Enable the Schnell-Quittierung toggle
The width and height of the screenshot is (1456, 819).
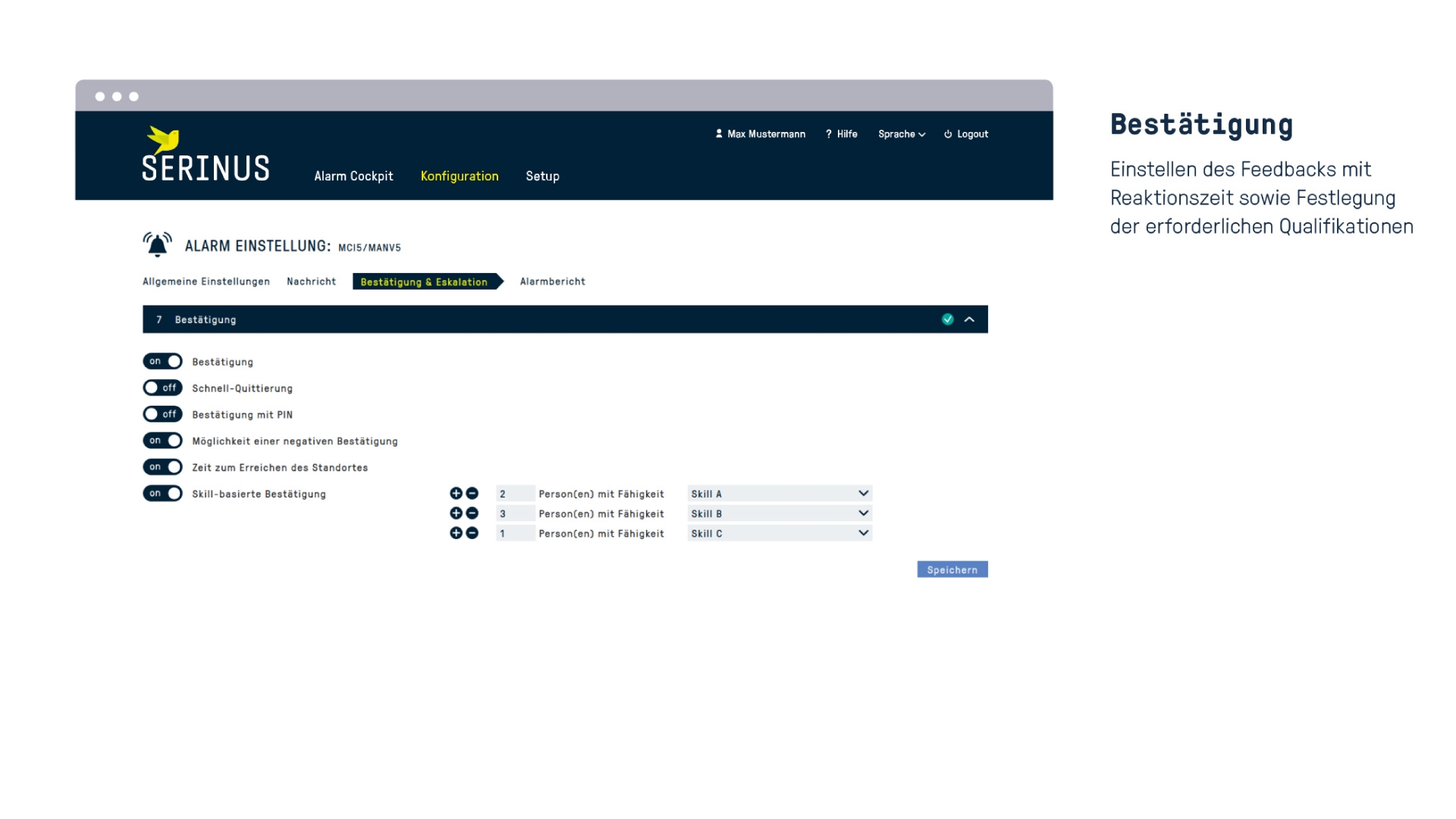pyautogui.click(x=162, y=388)
